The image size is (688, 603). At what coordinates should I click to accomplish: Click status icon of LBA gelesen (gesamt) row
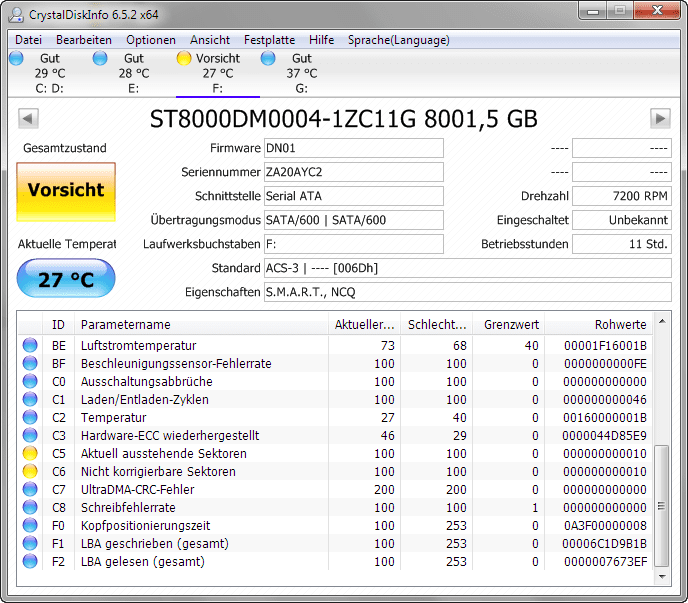tap(30, 561)
